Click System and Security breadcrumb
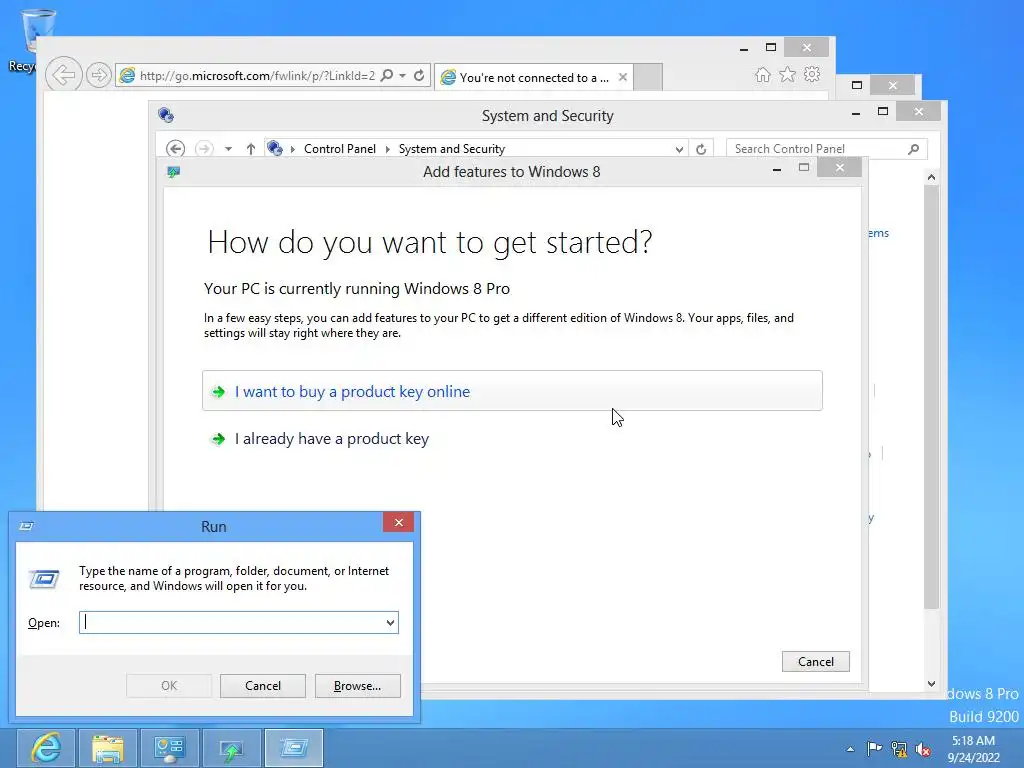The height and width of the screenshot is (768, 1024). tap(452, 149)
